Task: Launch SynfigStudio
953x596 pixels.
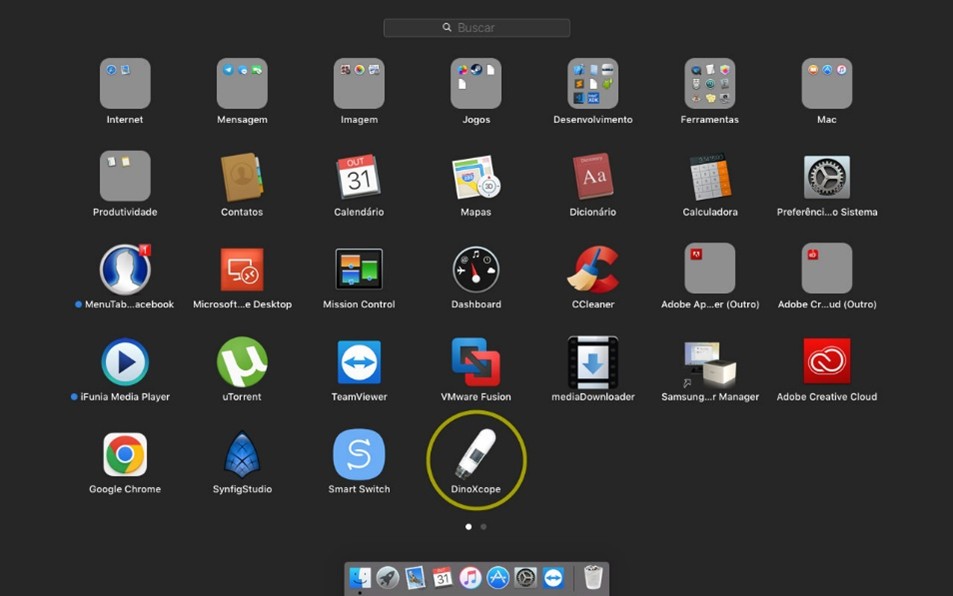Action: tap(242, 455)
